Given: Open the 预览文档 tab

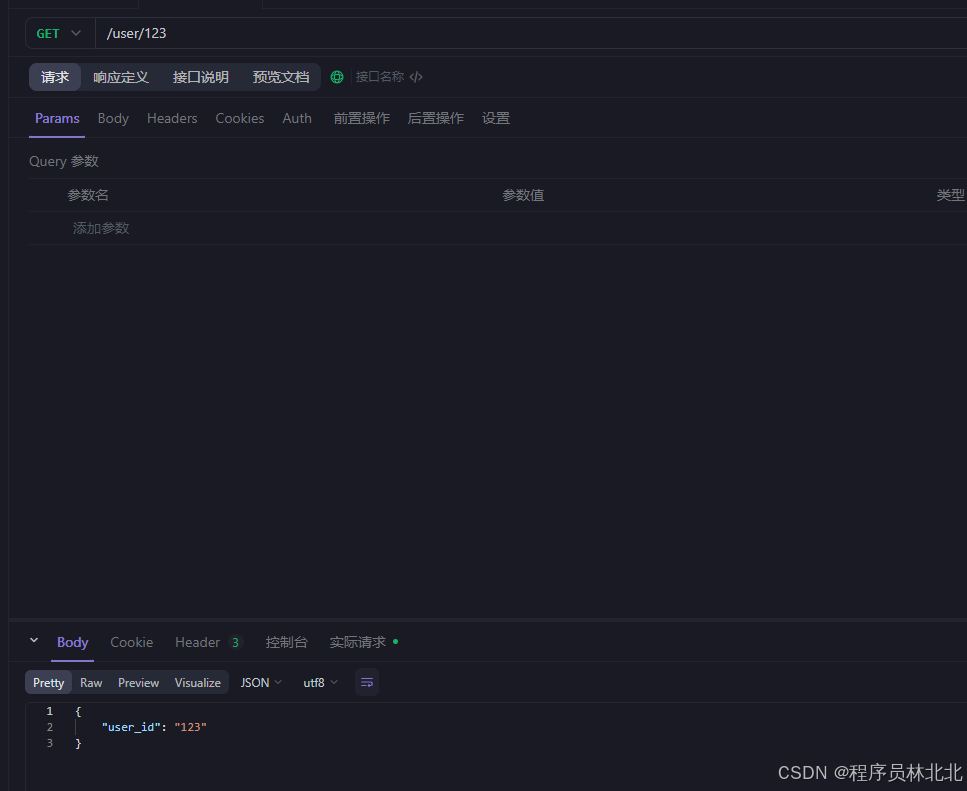Looking at the screenshot, I should (x=281, y=77).
